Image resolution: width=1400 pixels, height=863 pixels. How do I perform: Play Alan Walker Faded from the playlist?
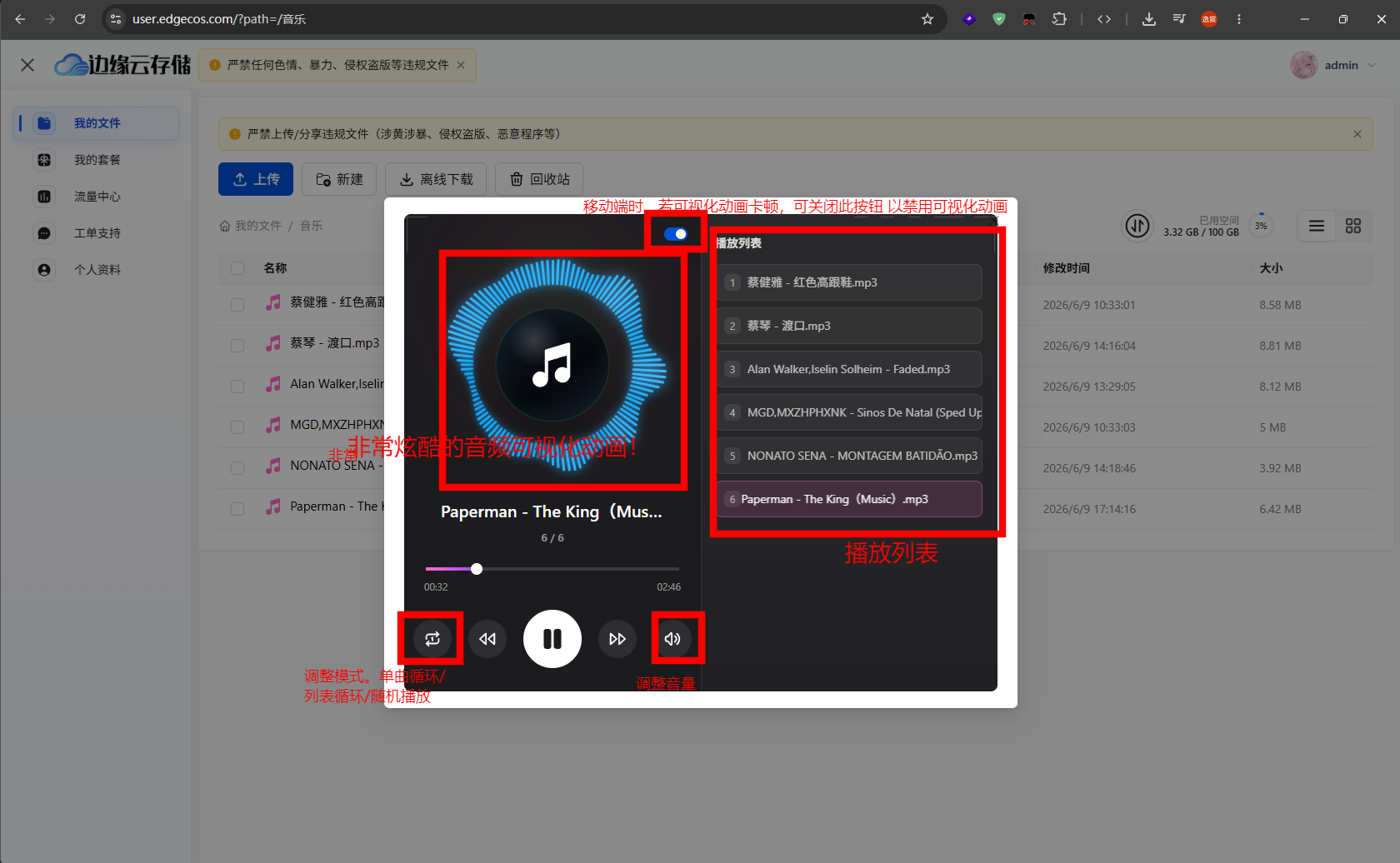pyautogui.click(x=849, y=369)
